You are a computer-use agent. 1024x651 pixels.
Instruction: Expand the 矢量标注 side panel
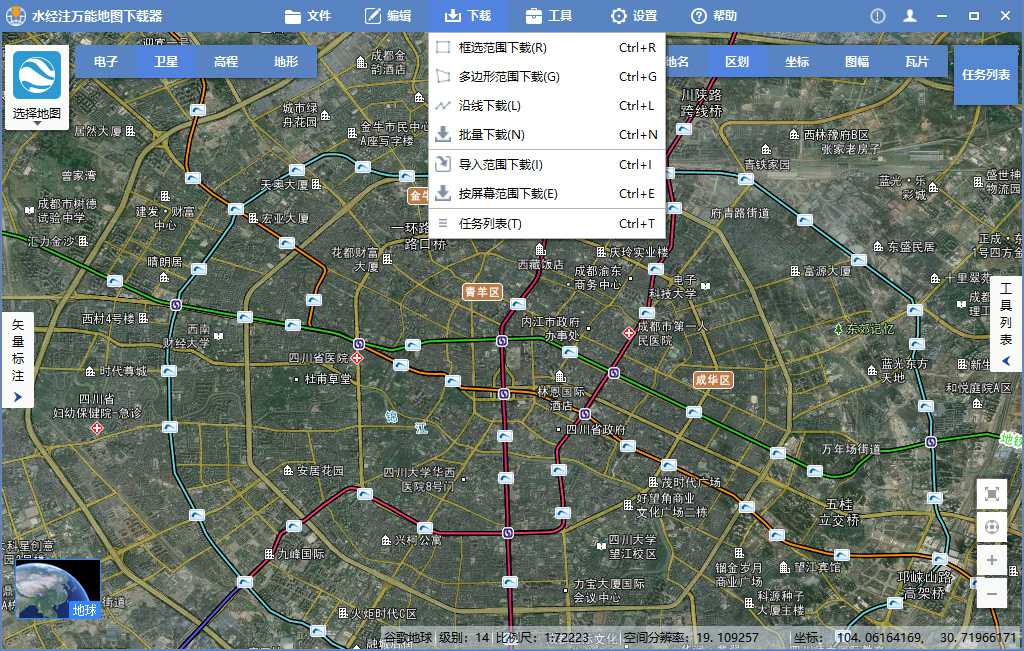[18, 360]
